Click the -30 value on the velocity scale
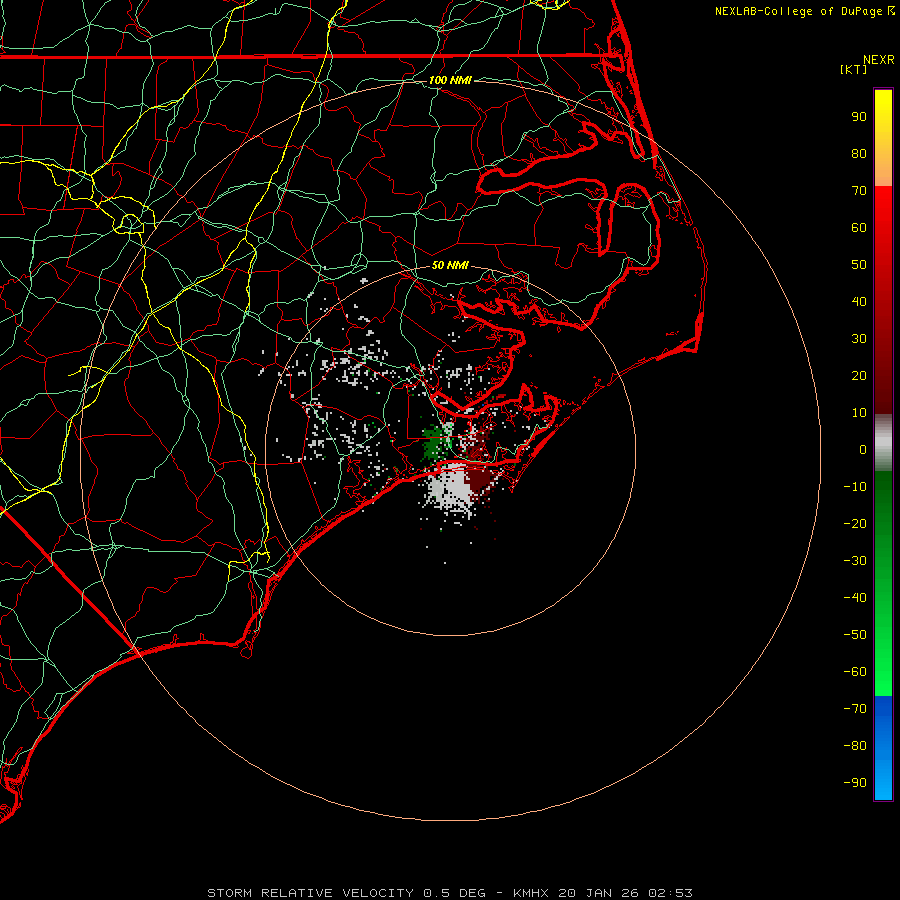The image size is (900, 900). click(x=855, y=561)
